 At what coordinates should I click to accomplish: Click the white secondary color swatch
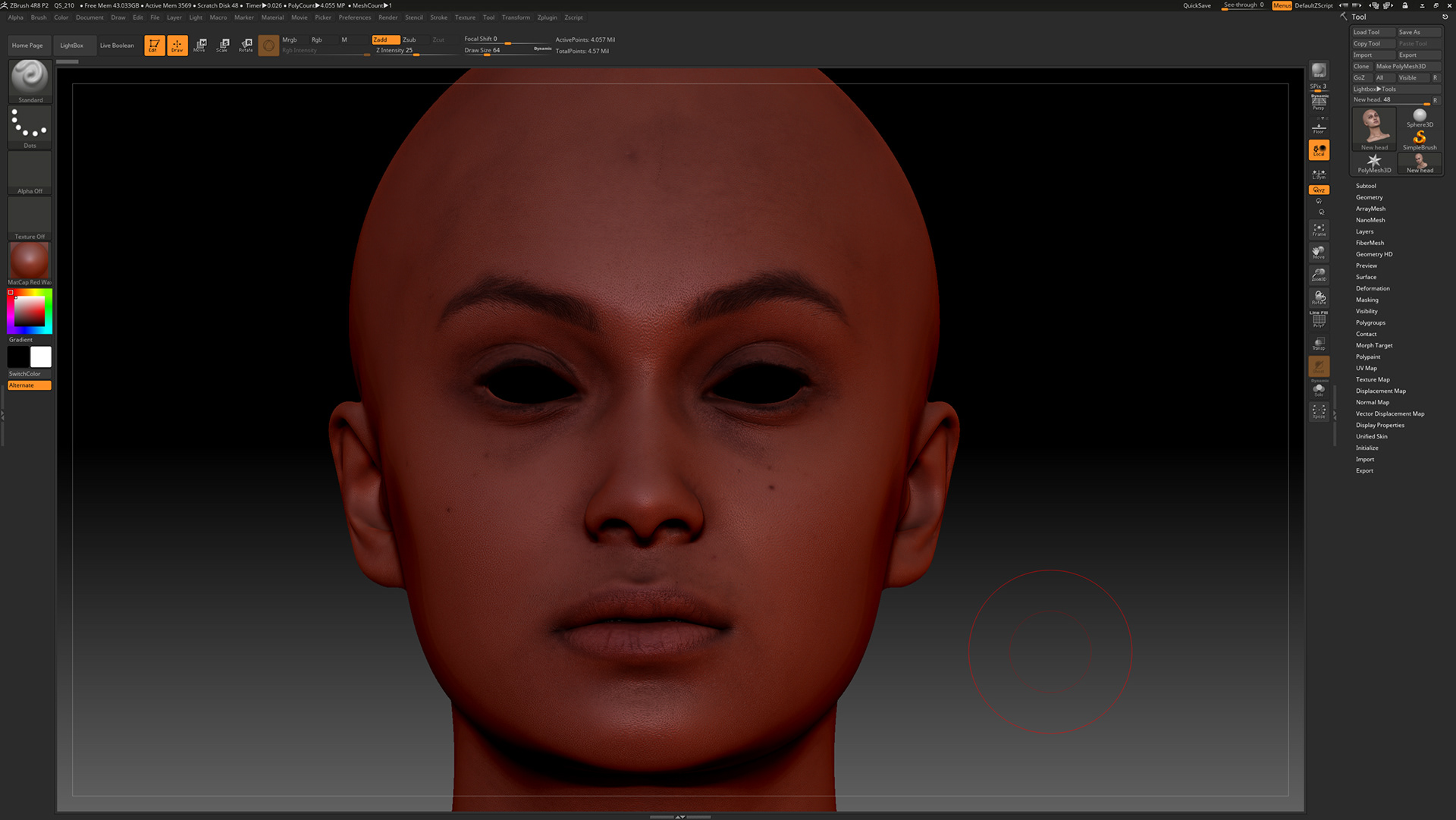coord(41,357)
